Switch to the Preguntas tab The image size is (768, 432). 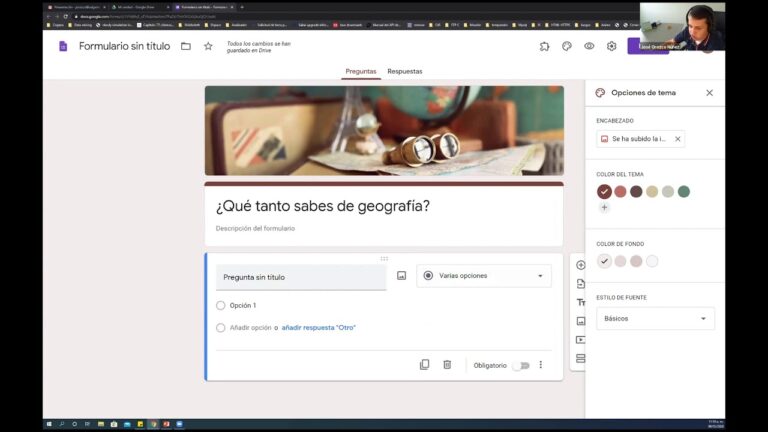361,72
